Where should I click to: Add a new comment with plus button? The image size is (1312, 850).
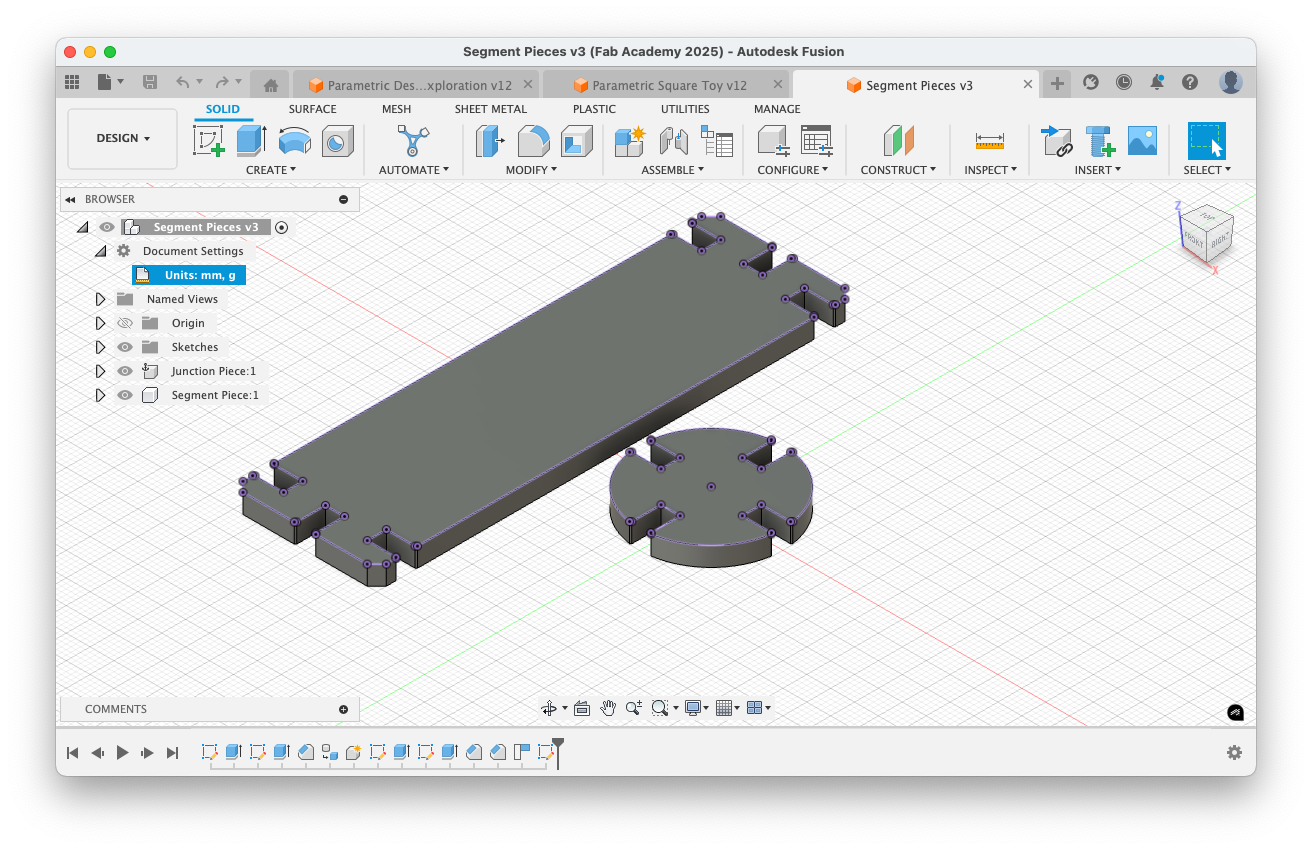343,709
